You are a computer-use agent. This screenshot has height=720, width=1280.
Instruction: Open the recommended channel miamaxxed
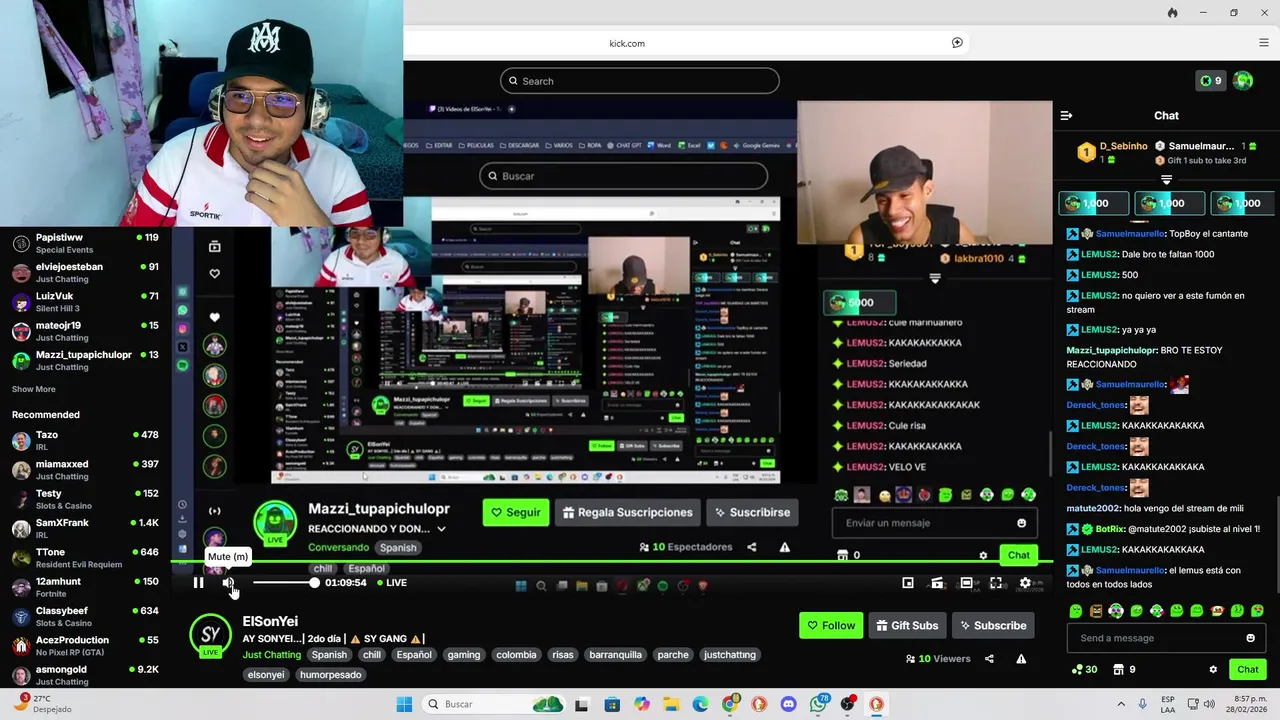pyautogui.click(x=85, y=470)
